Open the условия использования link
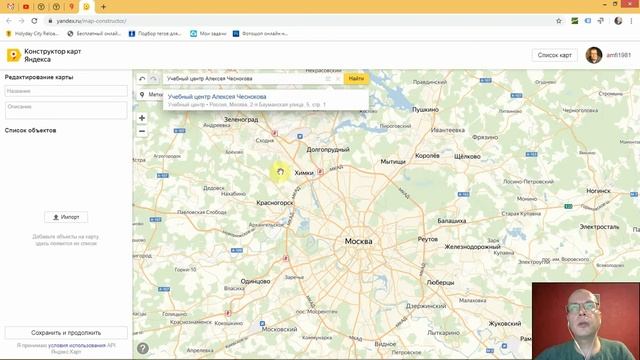The height and width of the screenshot is (360, 640). click(x=77, y=345)
